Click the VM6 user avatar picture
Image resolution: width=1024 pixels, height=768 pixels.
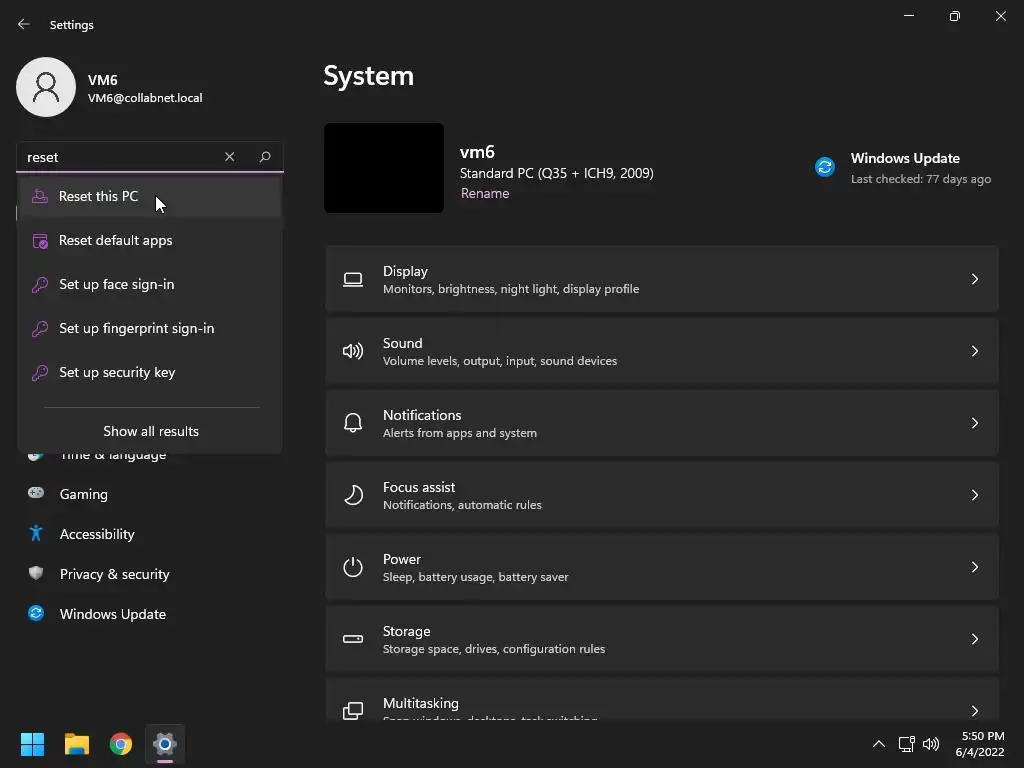click(x=46, y=87)
